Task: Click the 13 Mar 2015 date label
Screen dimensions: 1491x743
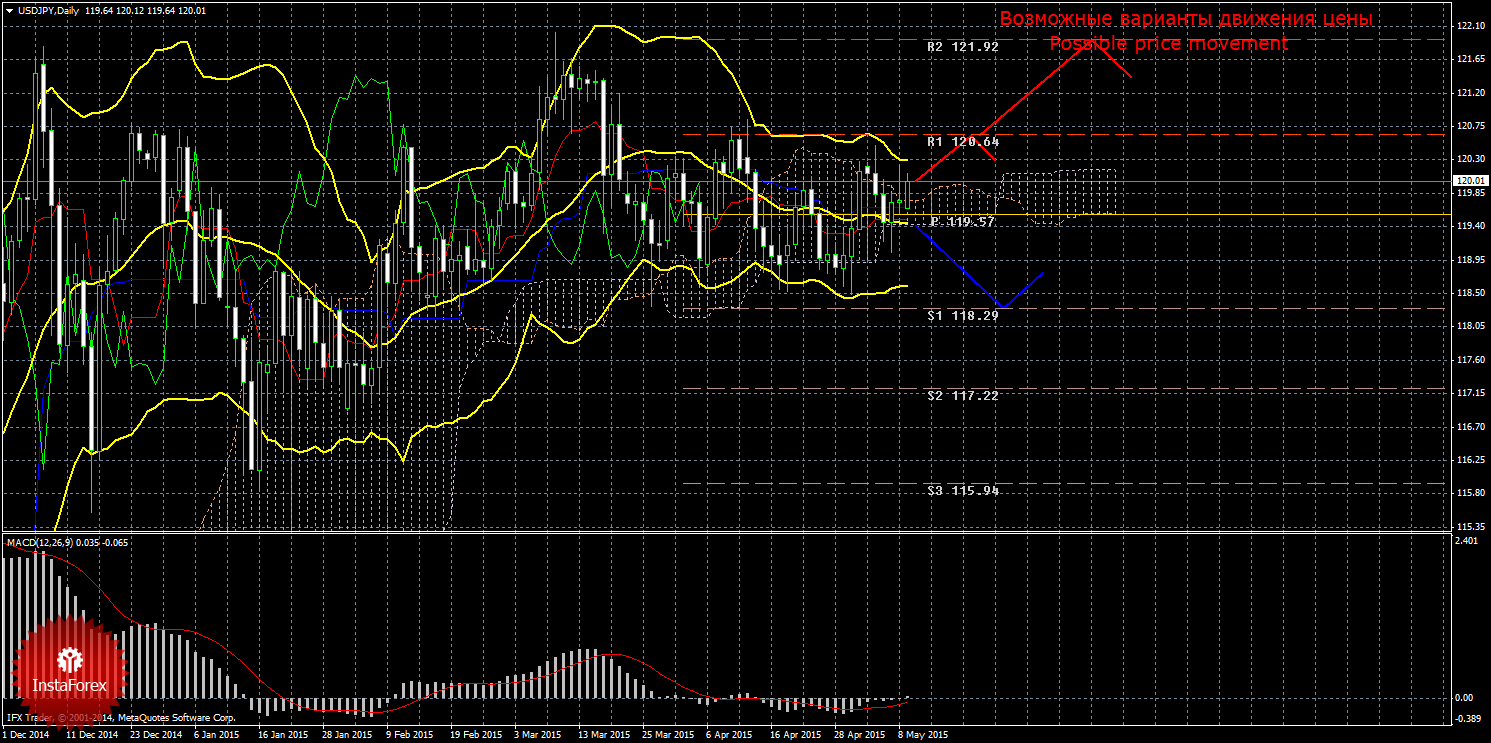Action: point(604,734)
